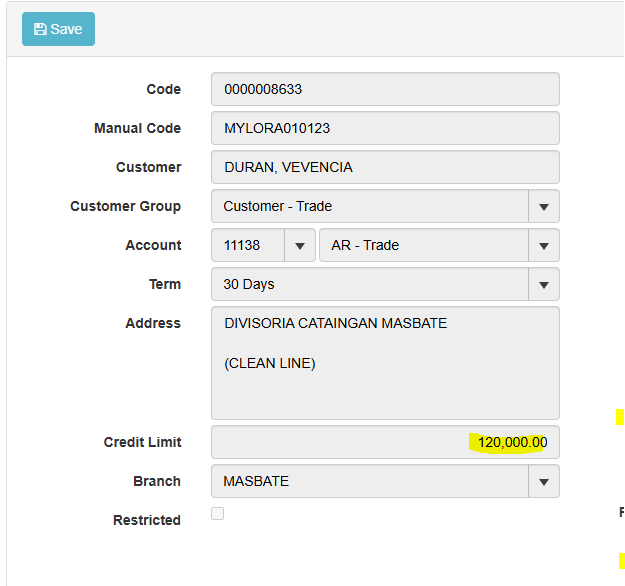Open the Branch dropdown showing MASBATE
The image size is (625, 586).
(x=543, y=481)
